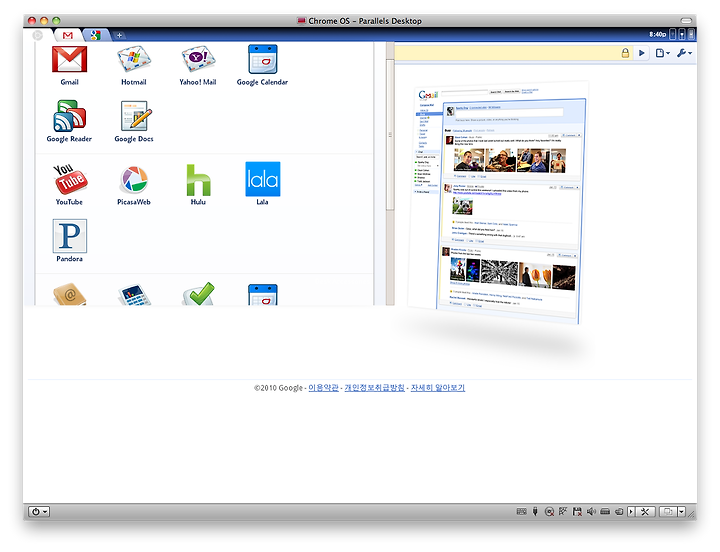This screenshot has width=720, height=552.
Task: Click the app panel vertical scrollbar
Action: pos(390,134)
